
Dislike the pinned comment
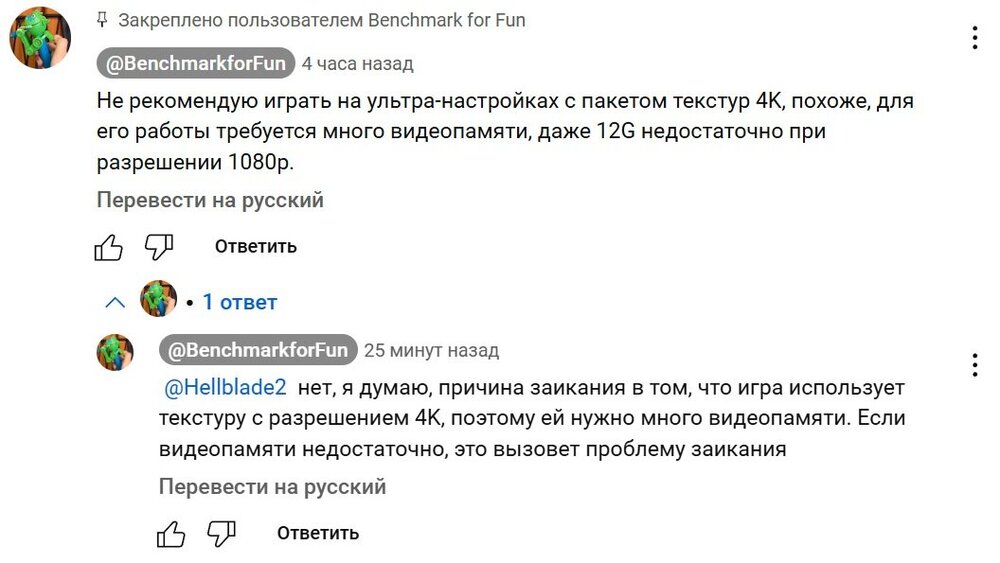click(x=159, y=247)
